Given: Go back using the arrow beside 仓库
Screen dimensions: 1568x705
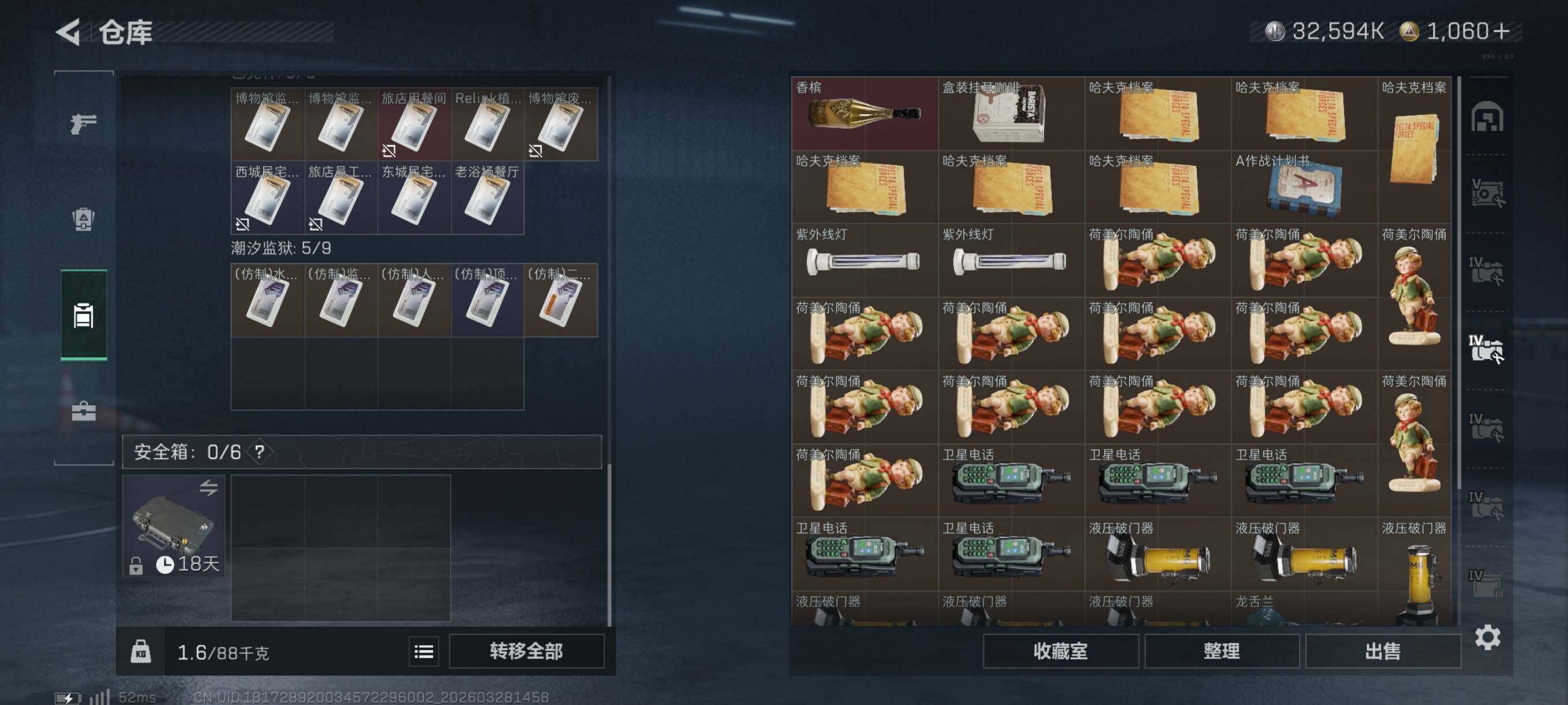Looking at the screenshot, I should (68, 32).
